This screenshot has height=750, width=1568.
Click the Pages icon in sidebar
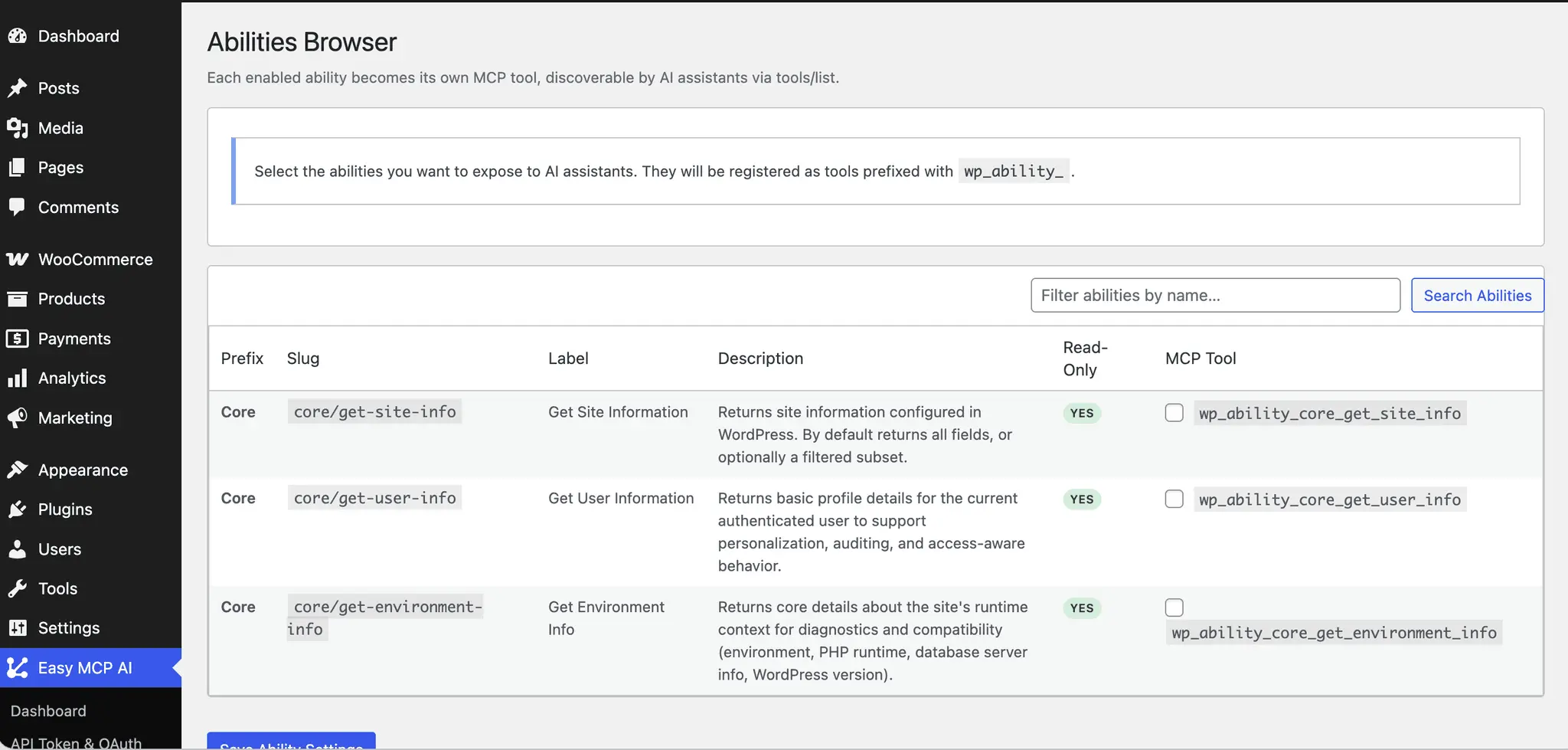[x=18, y=167]
